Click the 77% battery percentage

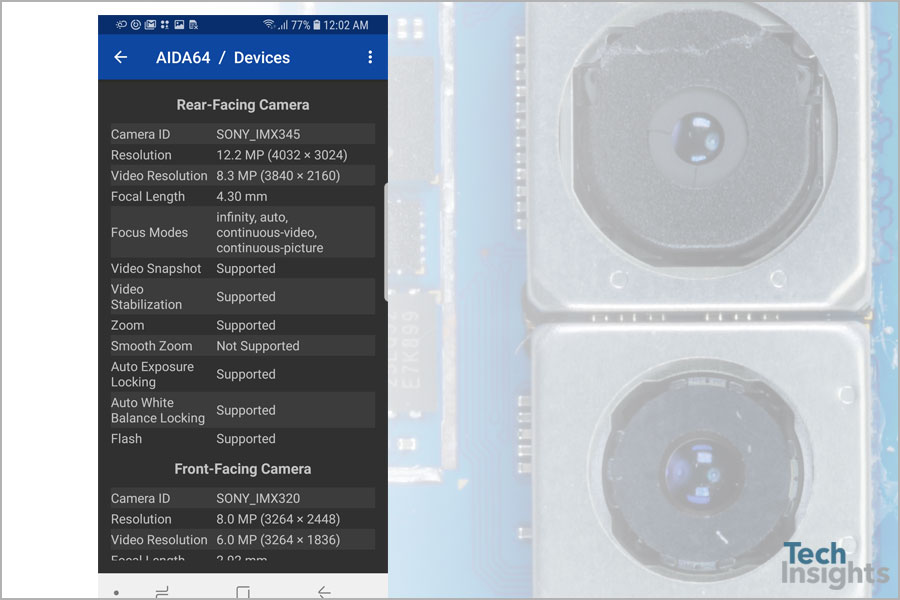click(x=300, y=25)
